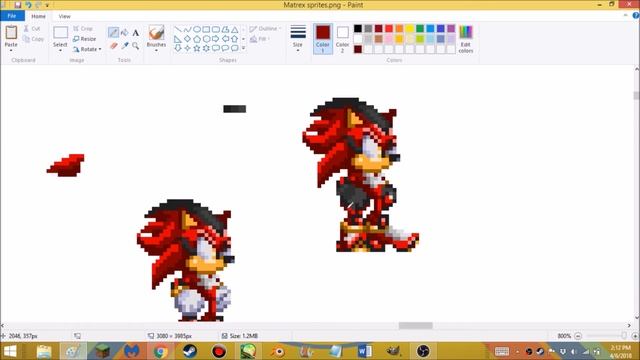Choose the Right arrow shape
Image resolution: width=640 pixels, height=360 pixels.
click(216, 39)
